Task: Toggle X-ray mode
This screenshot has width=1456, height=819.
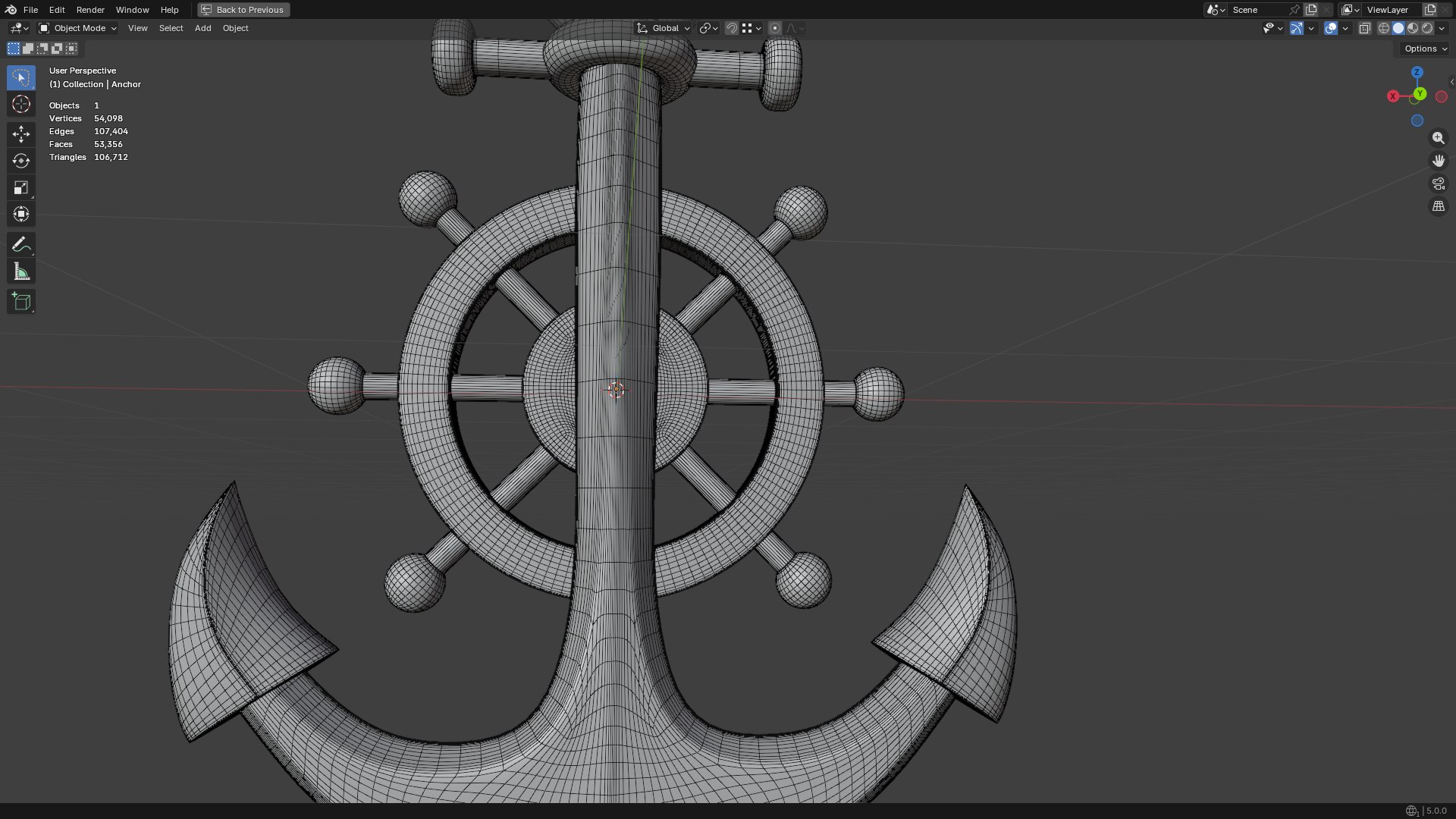Action: [x=1364, y=28]
